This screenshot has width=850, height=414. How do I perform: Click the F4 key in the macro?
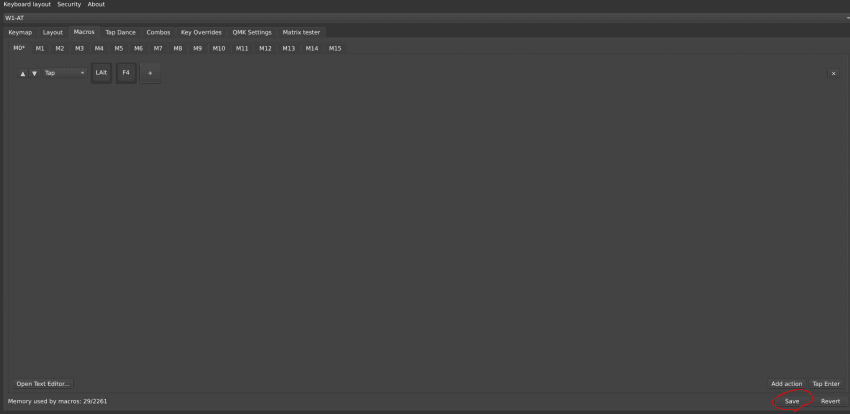[126, 73]
